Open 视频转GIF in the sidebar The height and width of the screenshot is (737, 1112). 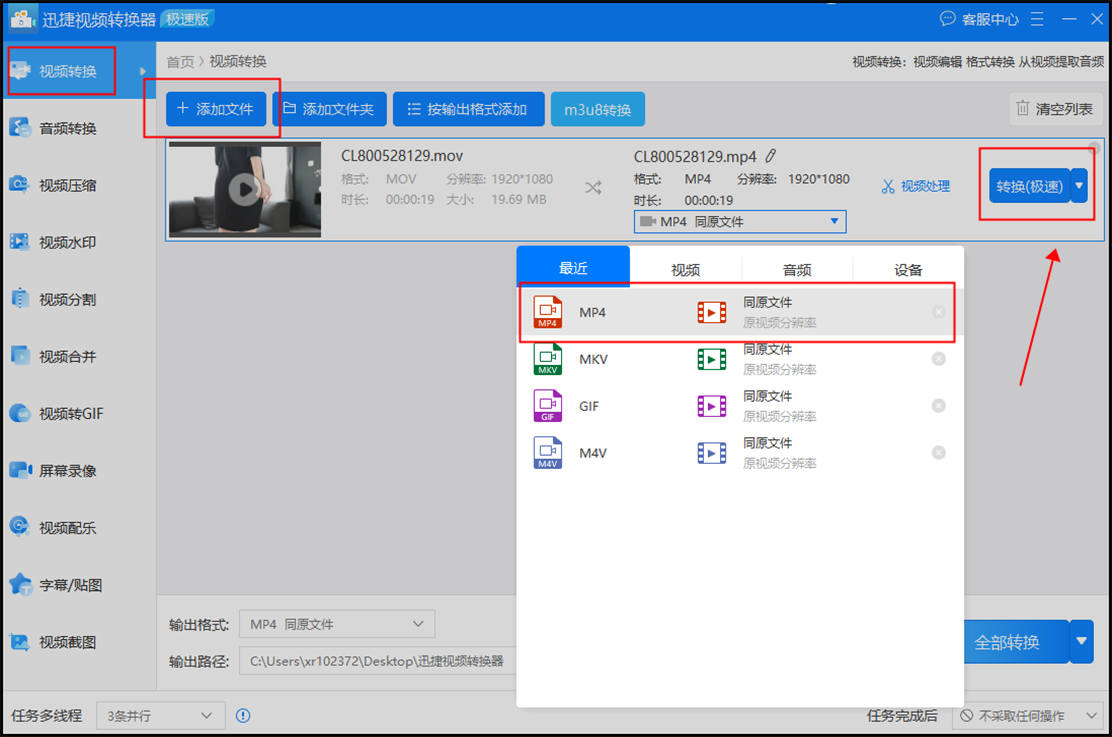coord(78,414)
